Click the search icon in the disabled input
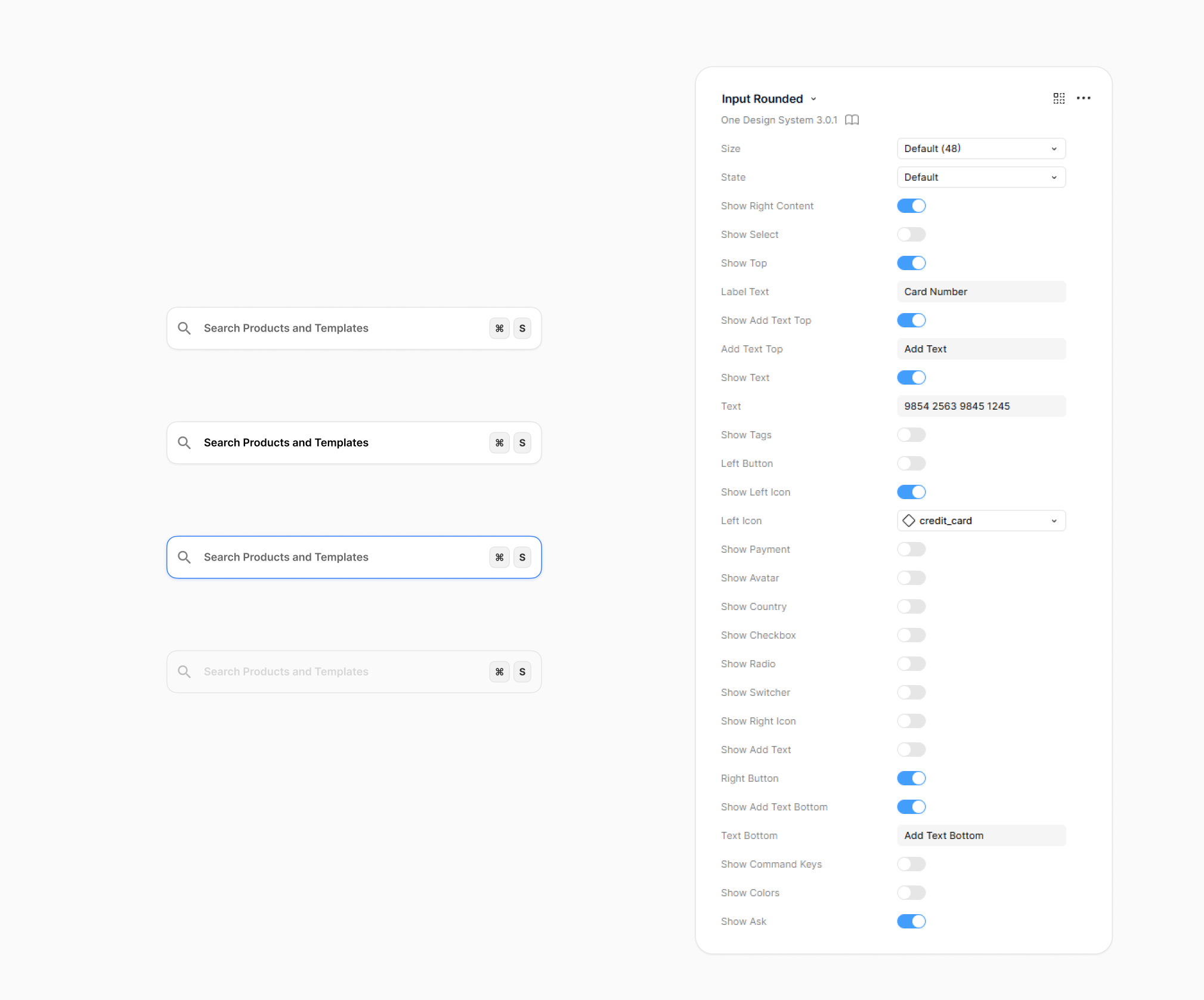The image size is (1204, 1000). [184, 672]
